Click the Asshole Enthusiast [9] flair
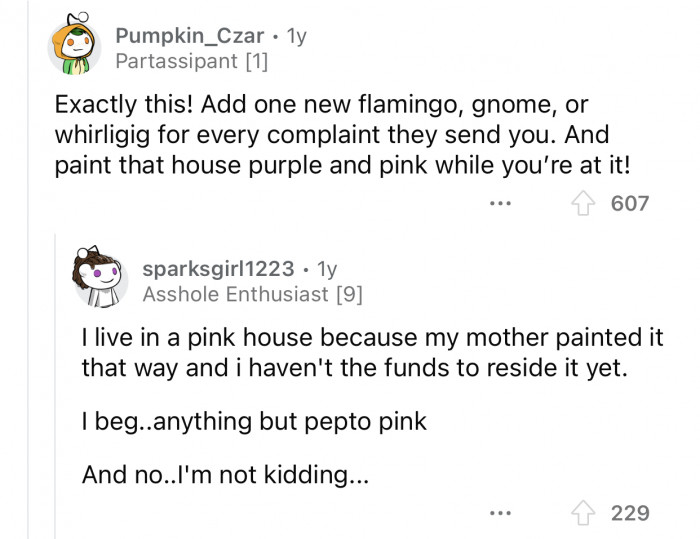The width and height of the screenshot is (700, 539). tap(252, 294)
